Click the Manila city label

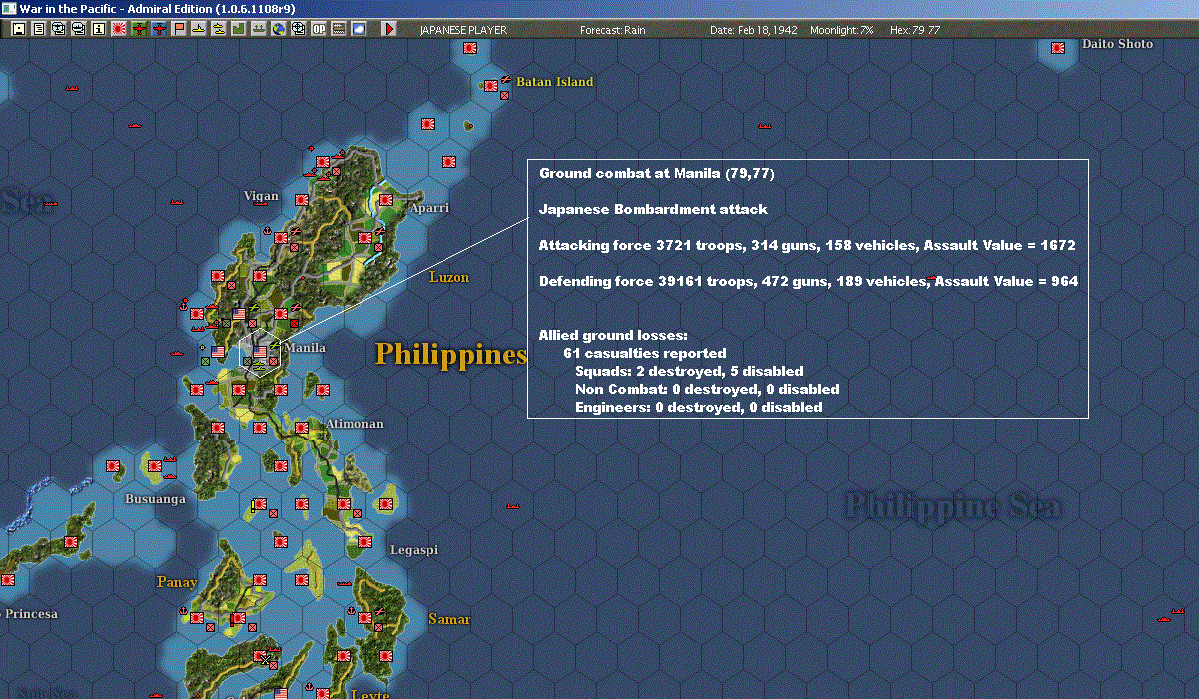305,347
